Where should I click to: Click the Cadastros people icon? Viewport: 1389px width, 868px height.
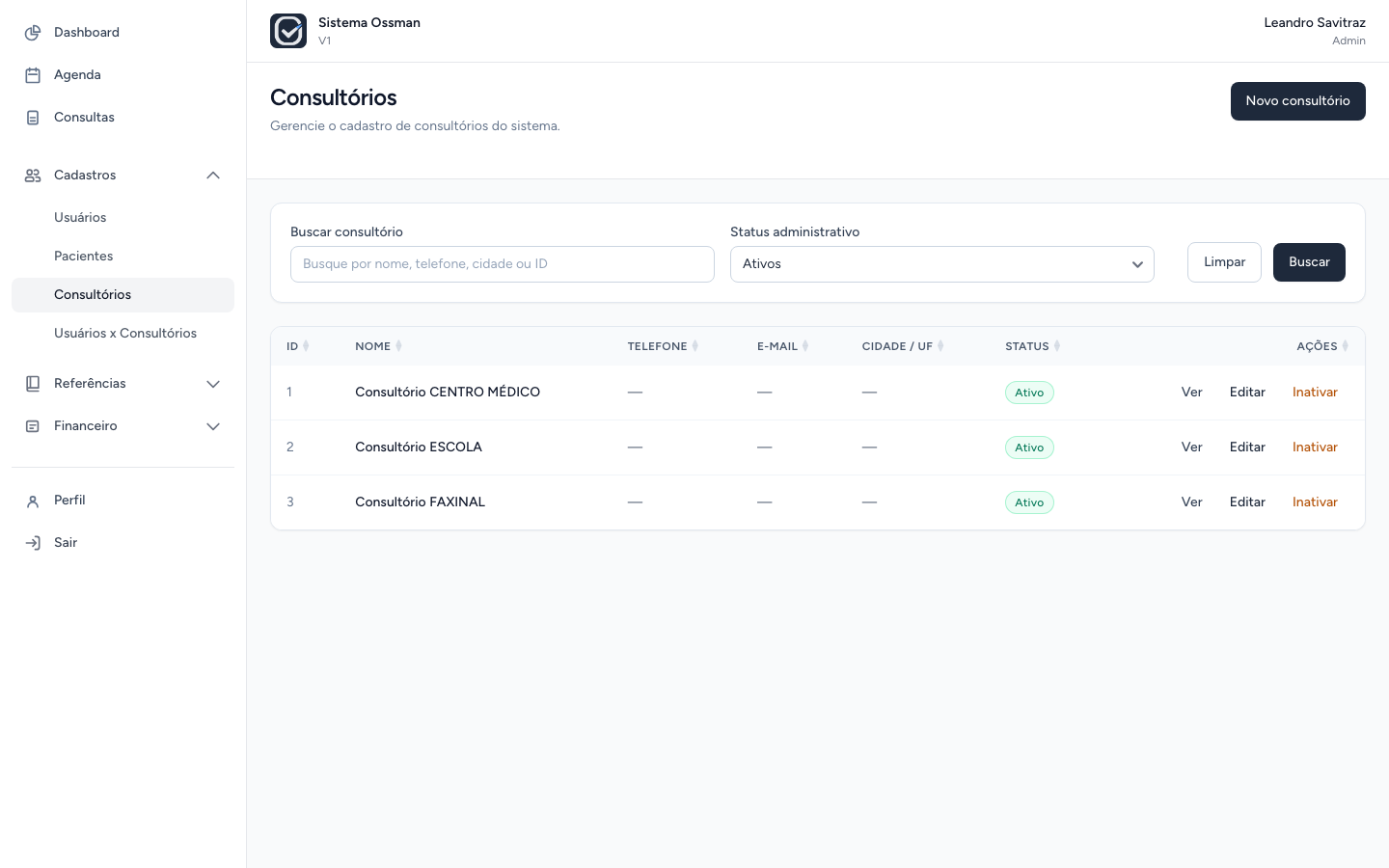(33, 176)
